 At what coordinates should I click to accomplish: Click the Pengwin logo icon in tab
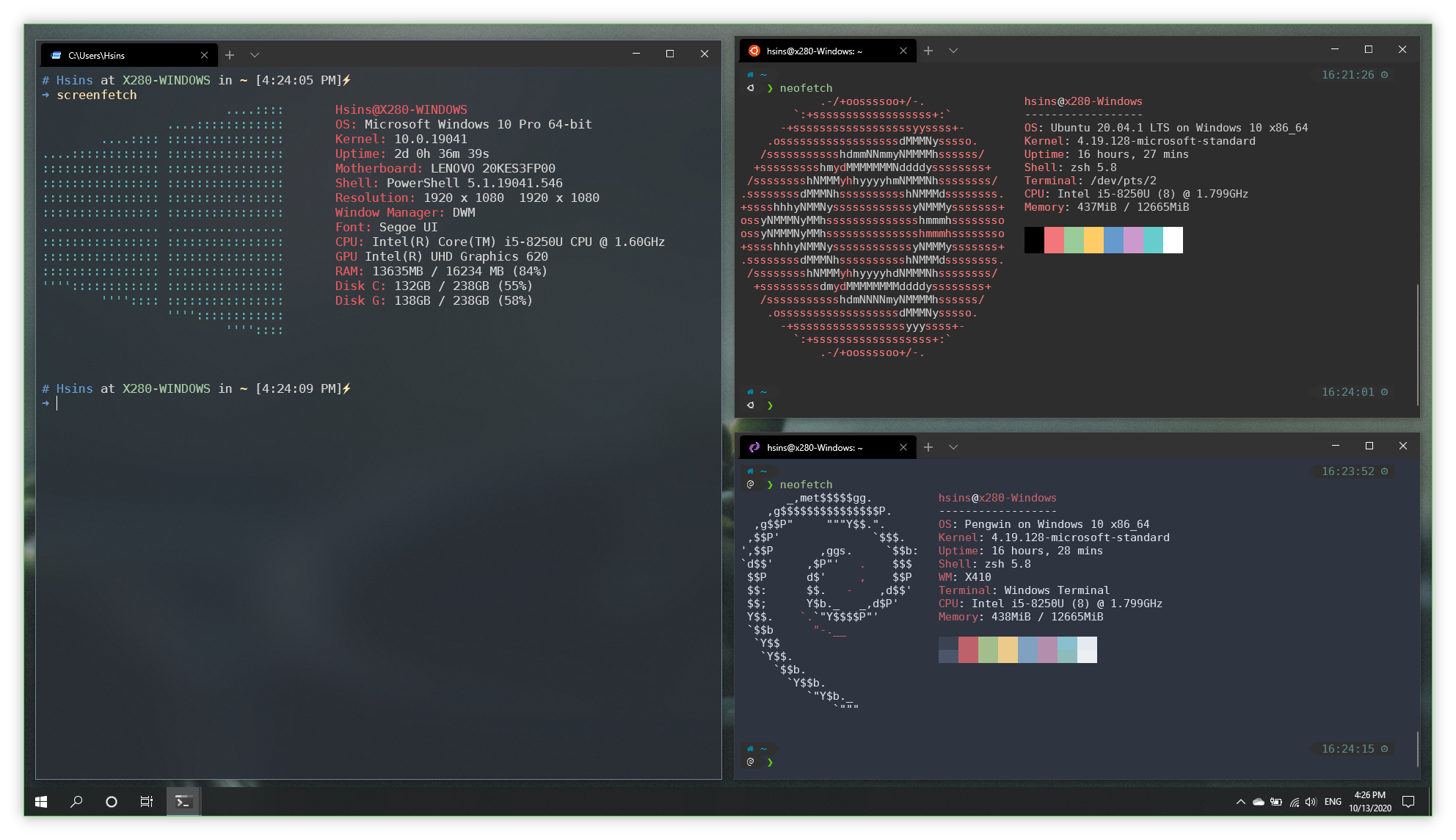pyautogui.click(x=754, y=447)
